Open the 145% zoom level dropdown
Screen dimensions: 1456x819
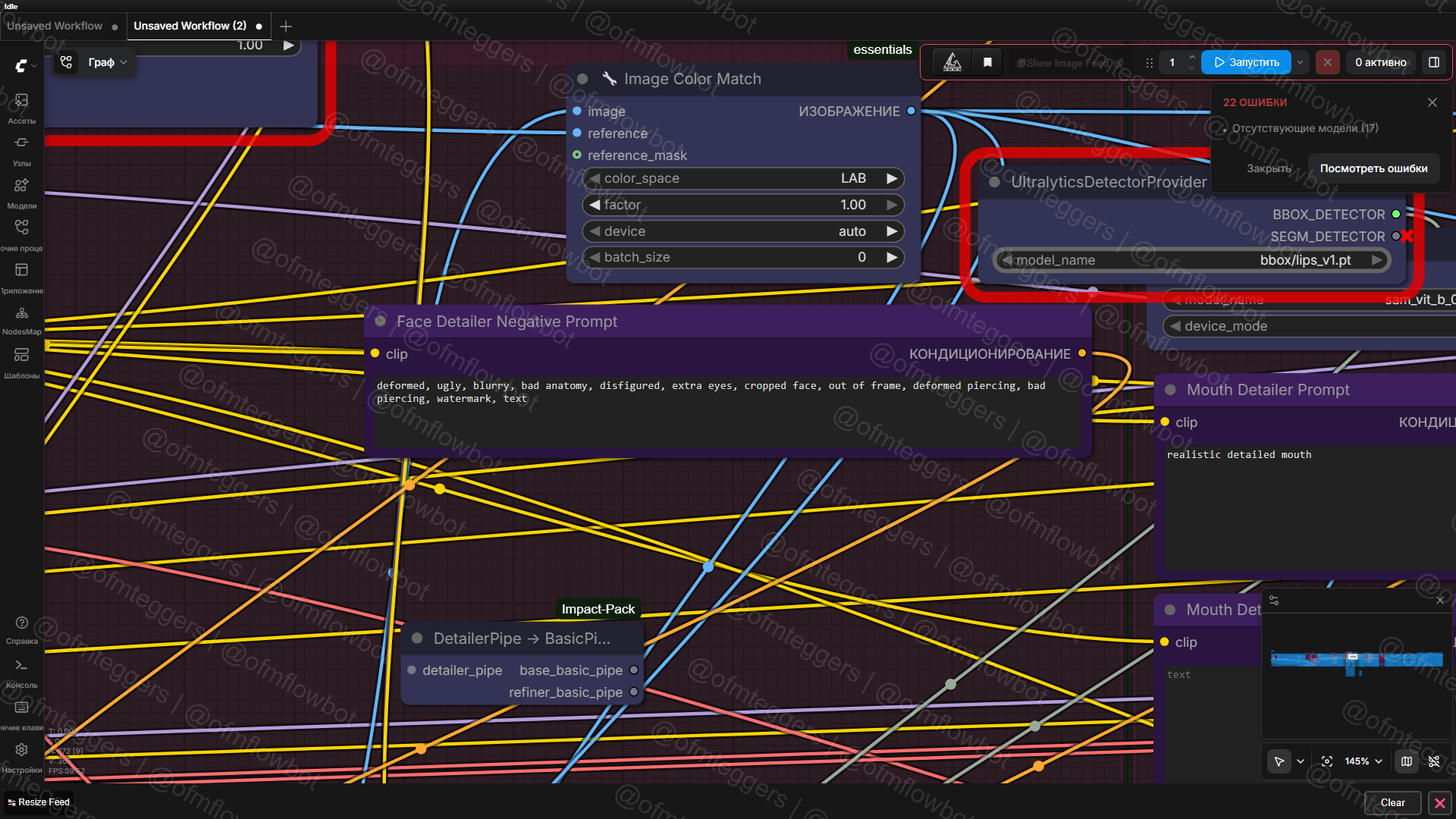coord(1363,761)
